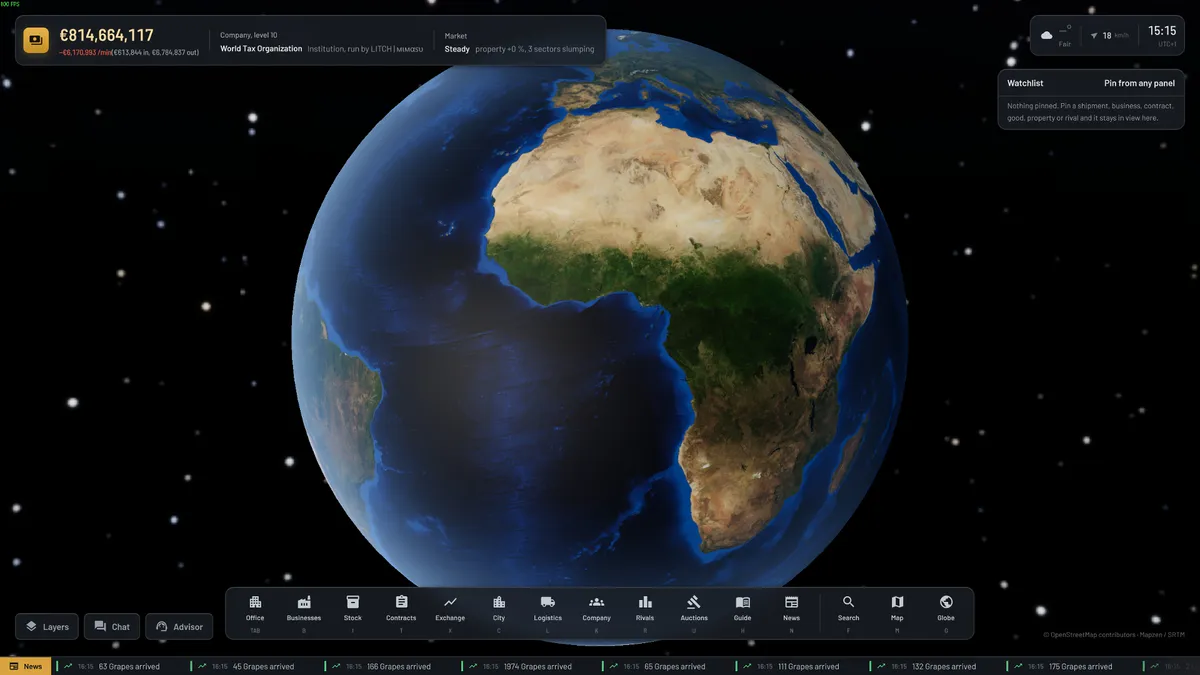
Task: Open the Businesses panel
Action: pyautogui.click(x=304, y=612)
